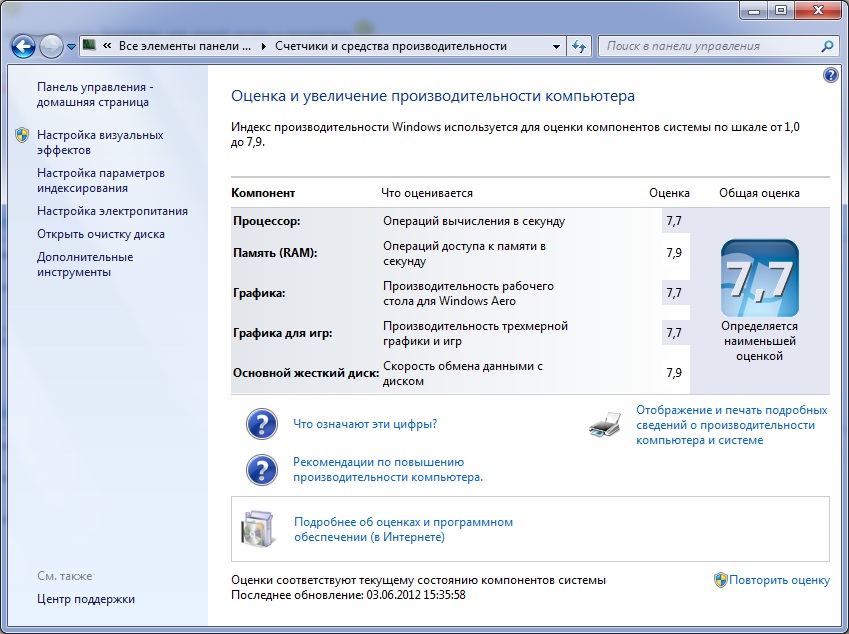This screenshot has width=849, height=634.
Task: Click the 'Поиск в панели управления' search field
Action: point(708,46)
